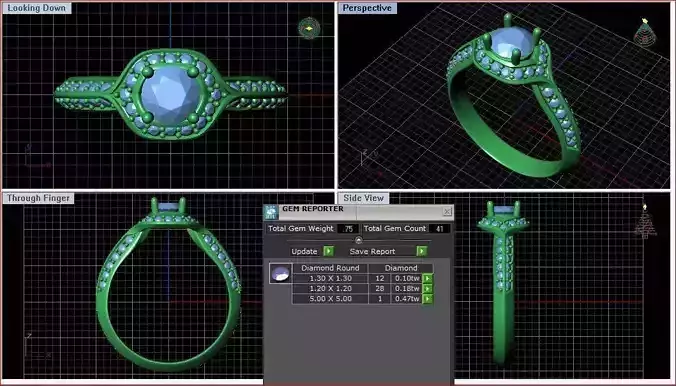Click green arrow for 1.20 X 1.20 row
The image size is (676, 386).
point(427,289)
